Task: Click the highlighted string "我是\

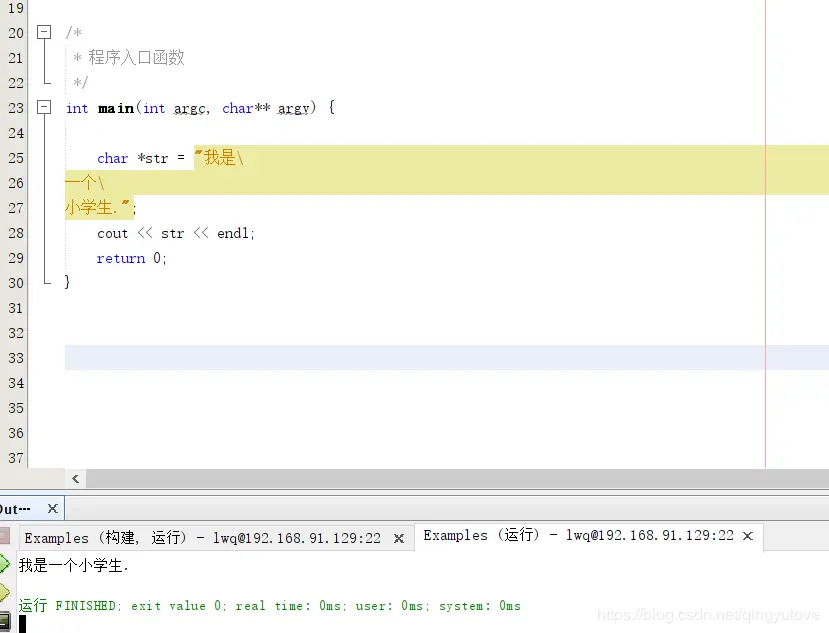Action: point(219,158)
